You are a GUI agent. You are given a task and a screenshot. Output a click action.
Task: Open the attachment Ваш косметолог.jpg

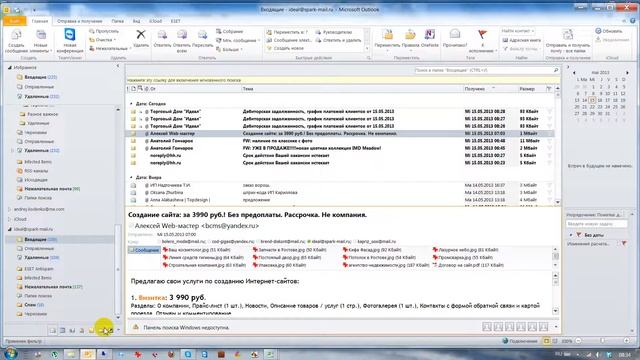196,250
